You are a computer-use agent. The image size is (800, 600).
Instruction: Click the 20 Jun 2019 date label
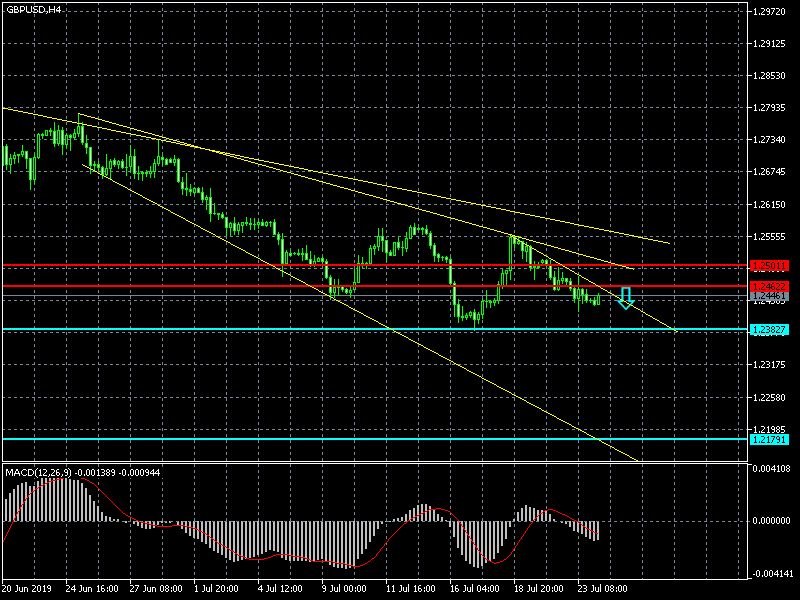tap(27, 590)
